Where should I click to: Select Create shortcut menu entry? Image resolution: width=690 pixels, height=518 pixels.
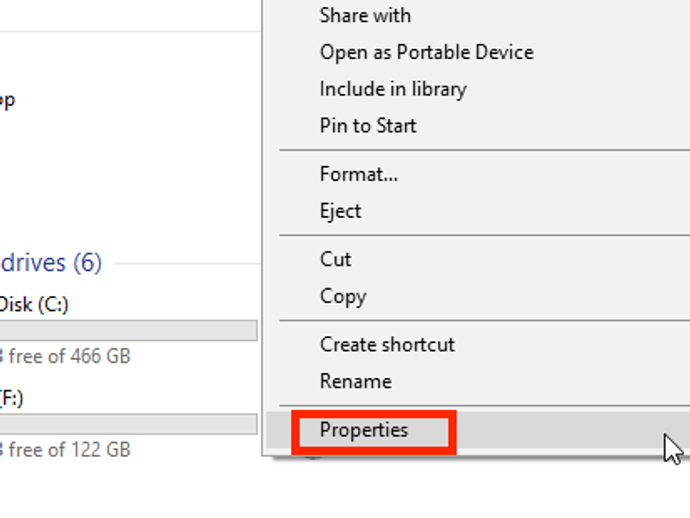point(387,345)
